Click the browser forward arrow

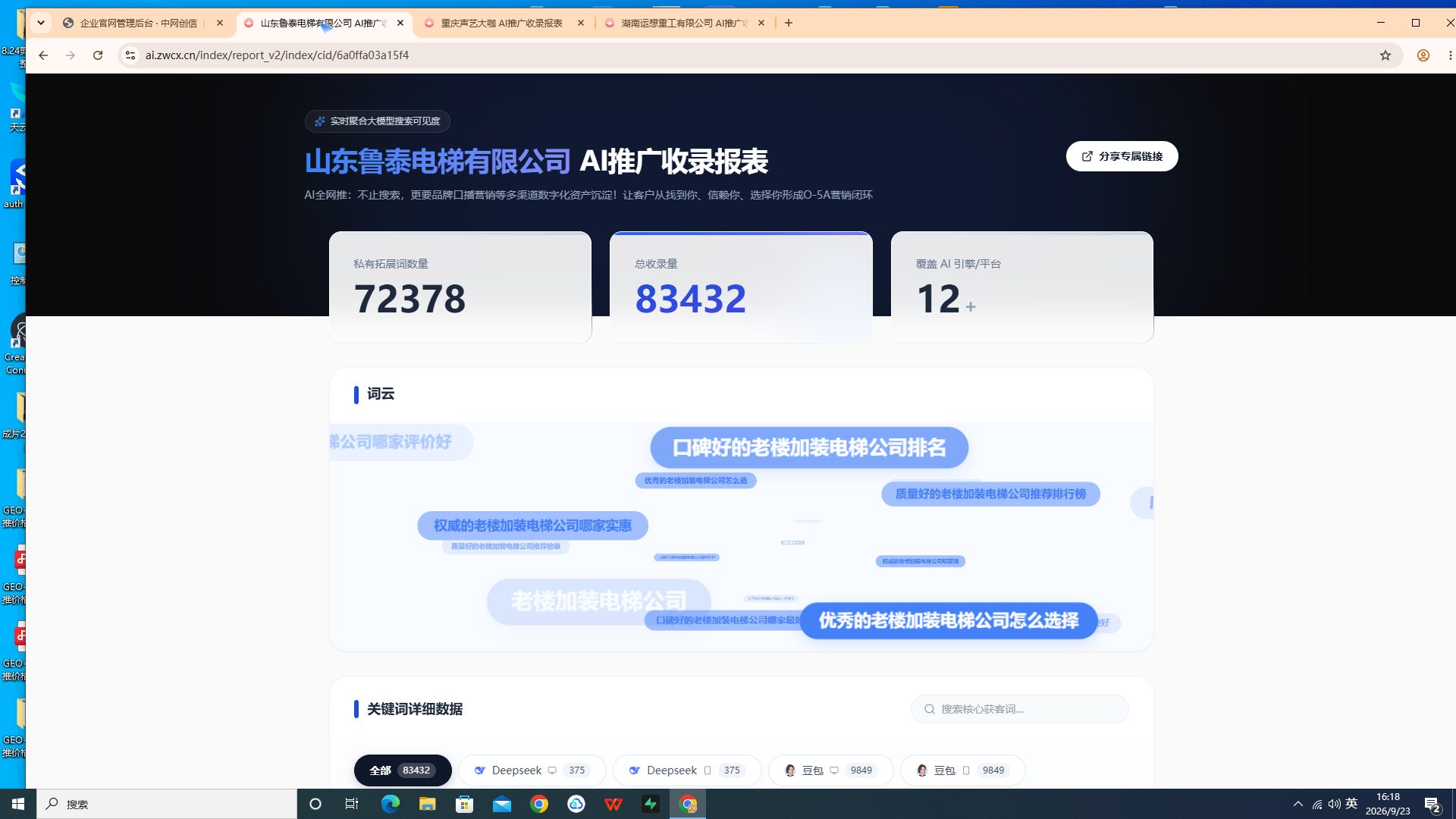pyautogui.click(x=71, y=55)
